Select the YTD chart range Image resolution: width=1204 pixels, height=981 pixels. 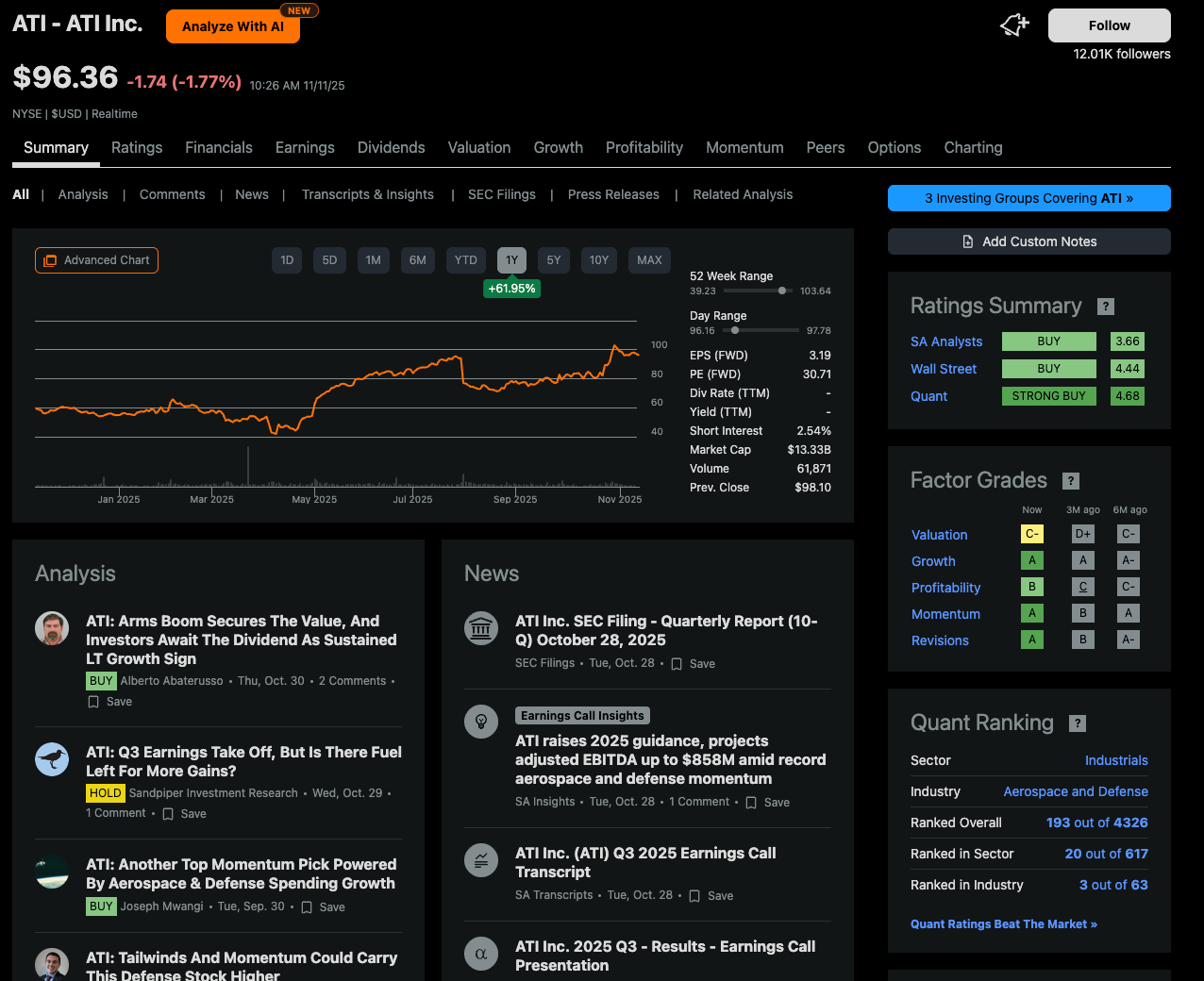point(466,260)
